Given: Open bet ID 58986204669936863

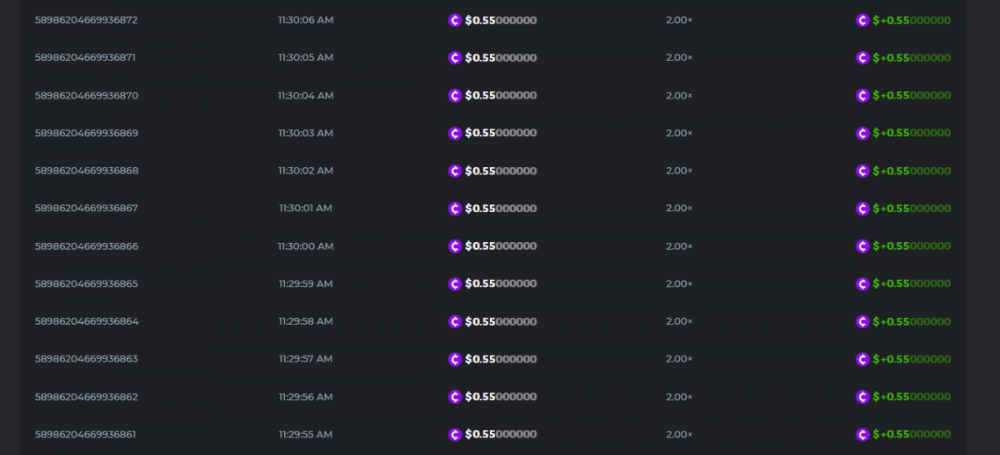Looking at the screenshot, I should (x=86, y=359).
